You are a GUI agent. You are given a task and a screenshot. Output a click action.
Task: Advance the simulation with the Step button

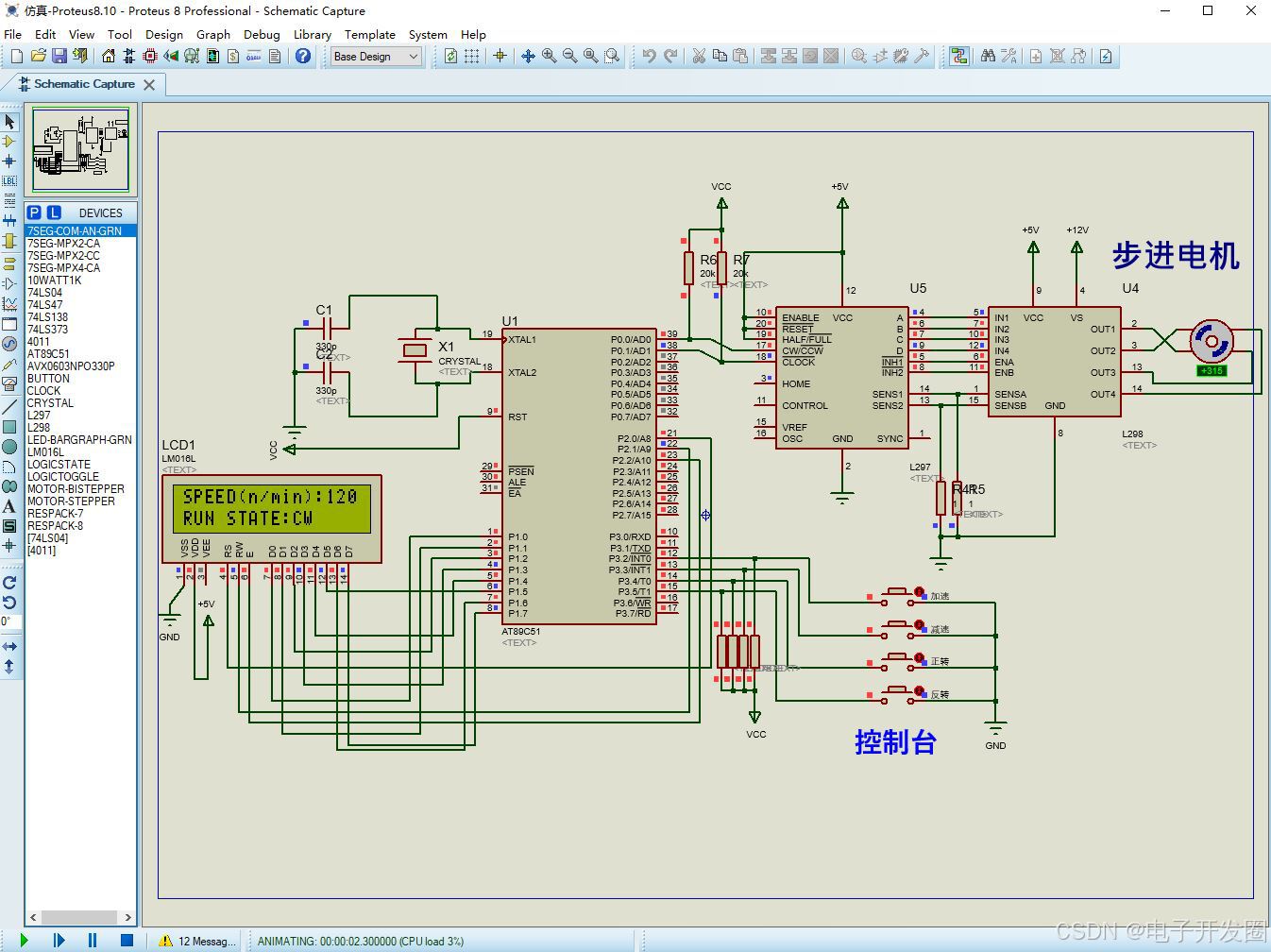(59, 941)
